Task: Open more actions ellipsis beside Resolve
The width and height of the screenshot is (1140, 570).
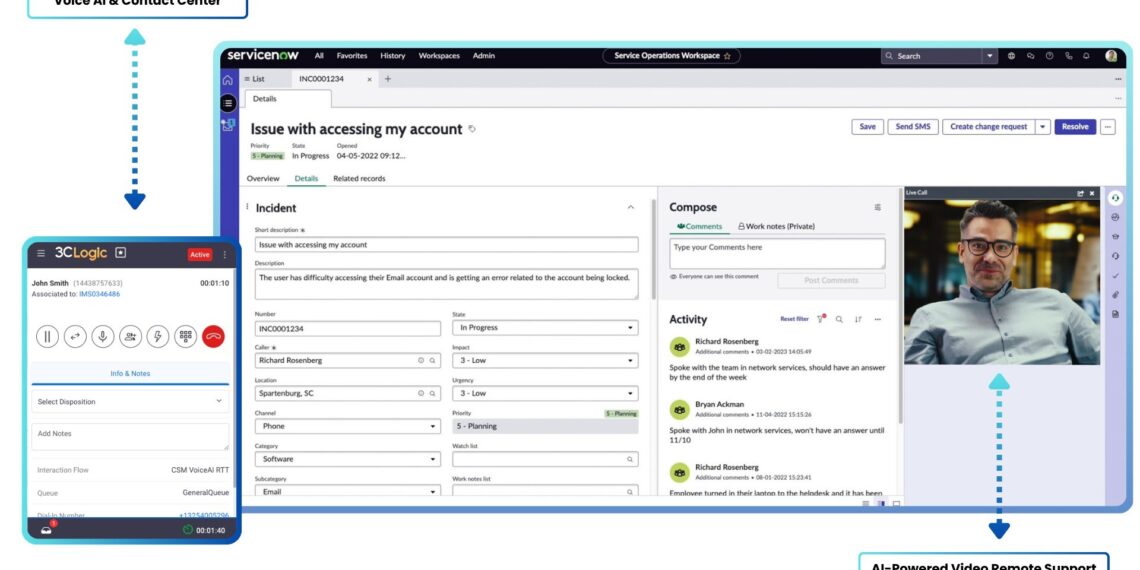Action: [x=1107, y=127]
